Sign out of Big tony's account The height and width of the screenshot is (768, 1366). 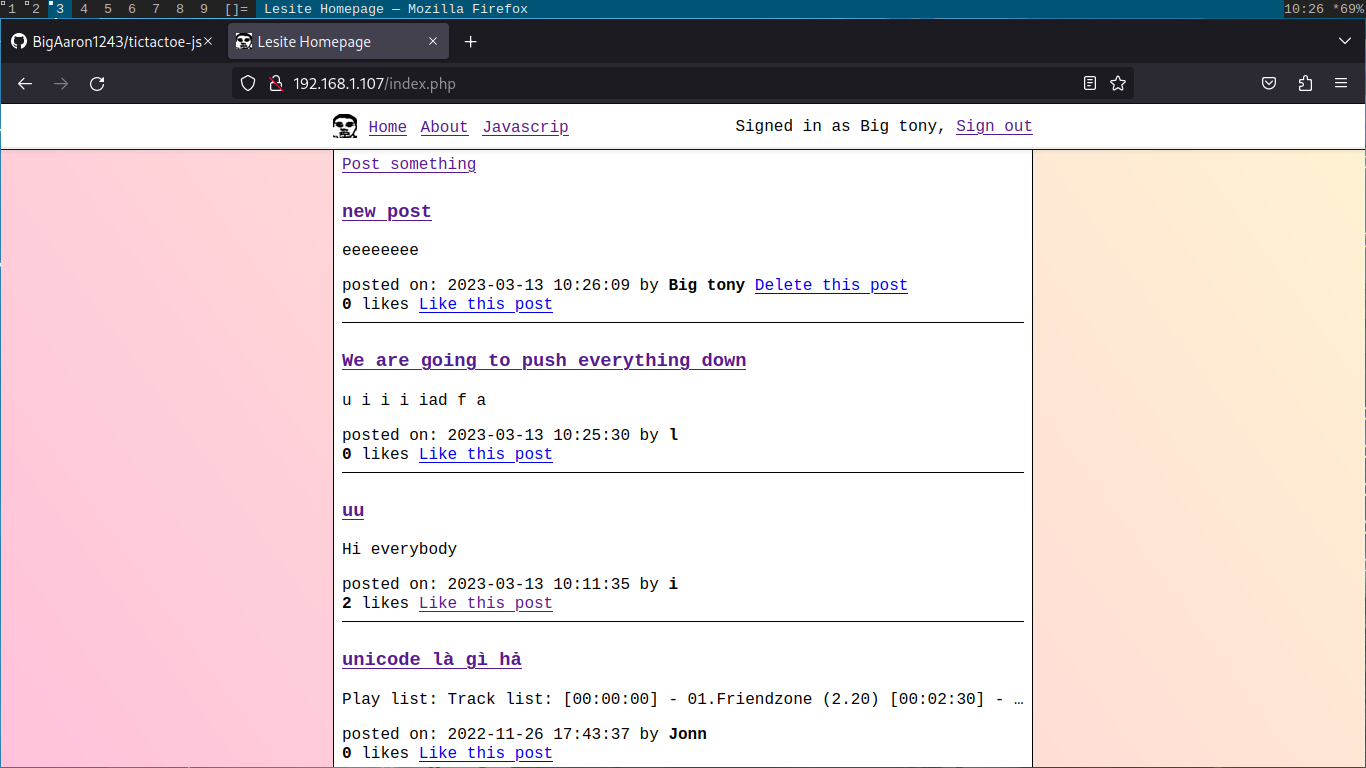pos(993,126)
